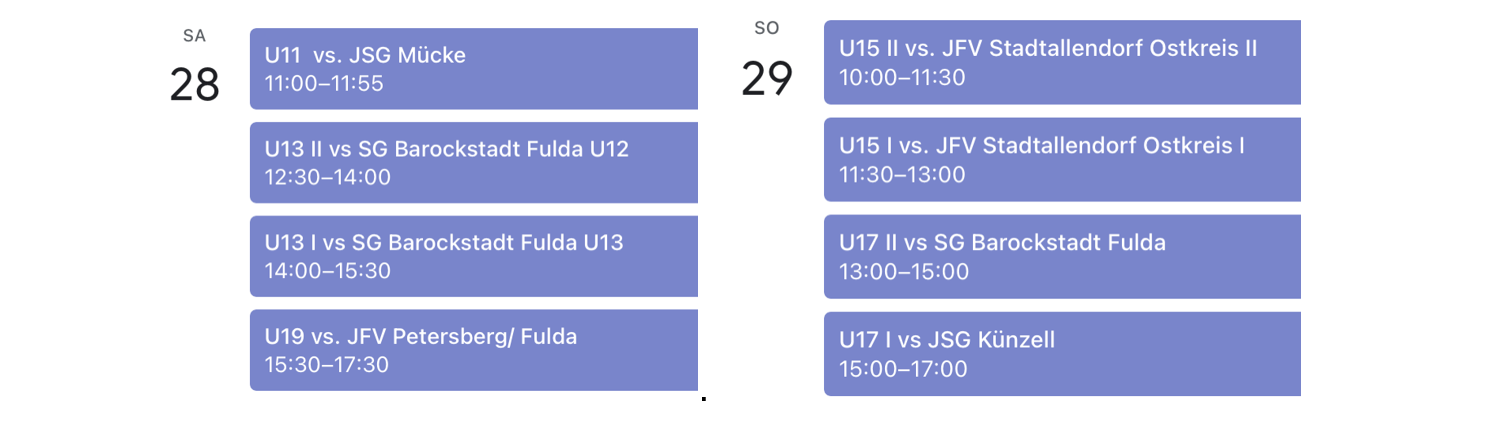
Task: Click the 13:00–15:00 time text
Action: (x=904, y=272)
